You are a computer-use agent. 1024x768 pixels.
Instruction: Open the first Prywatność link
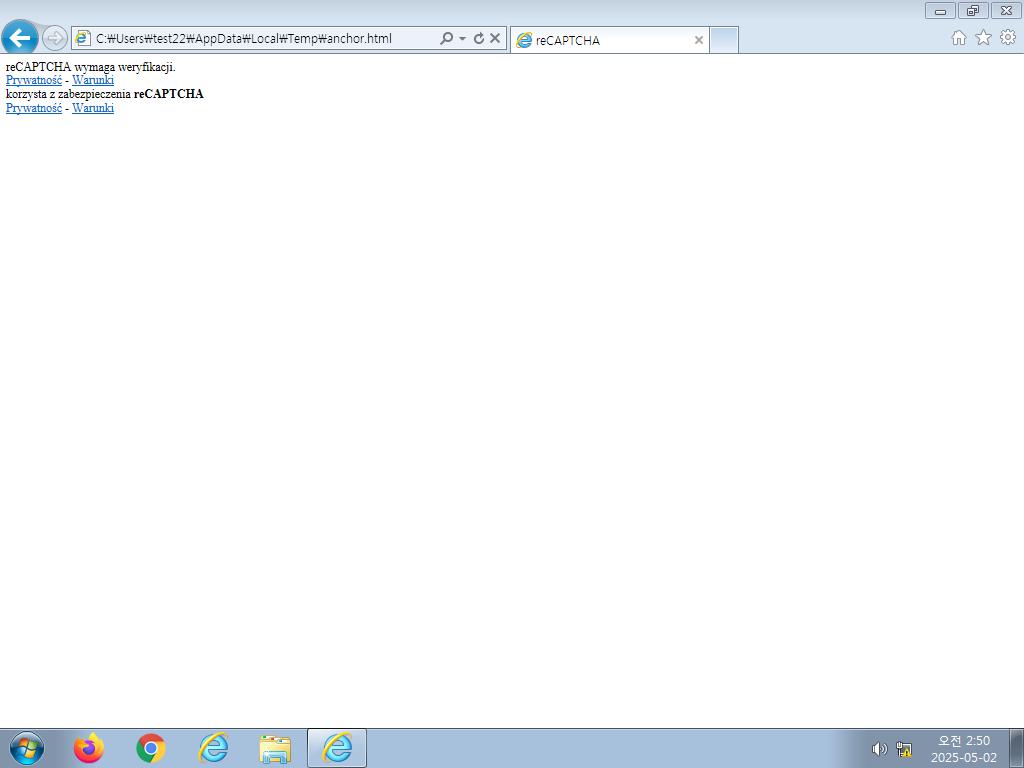click(x=34, y=80)
